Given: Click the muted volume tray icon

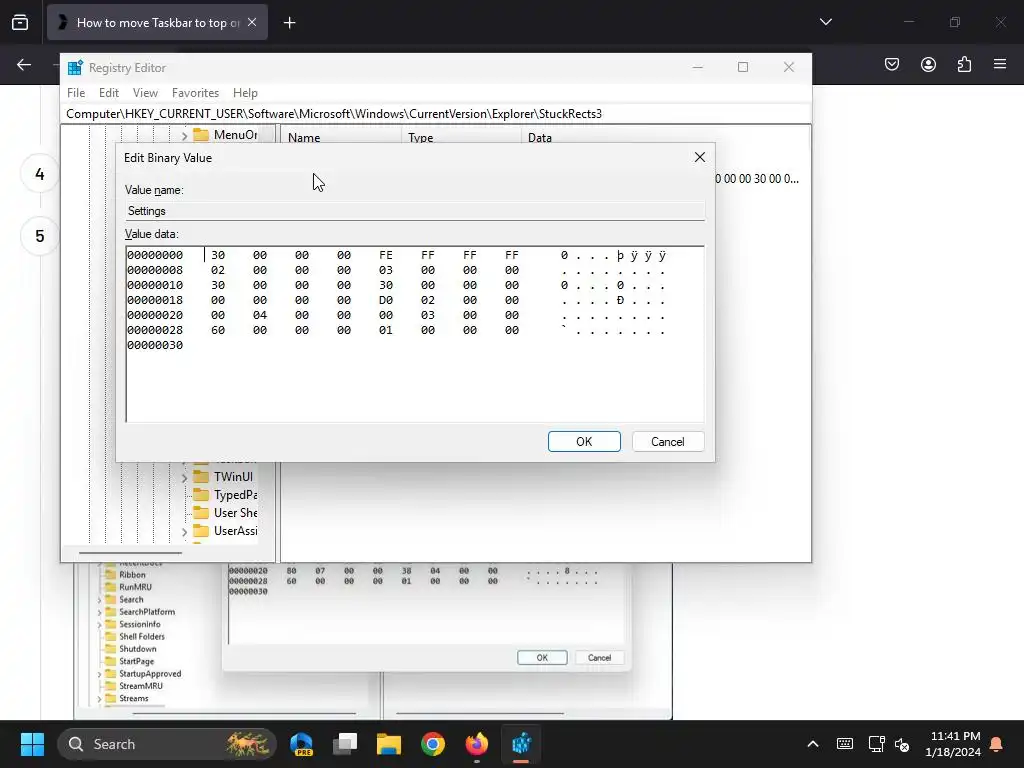Looking at the screenshot, I should coord(902,744).
